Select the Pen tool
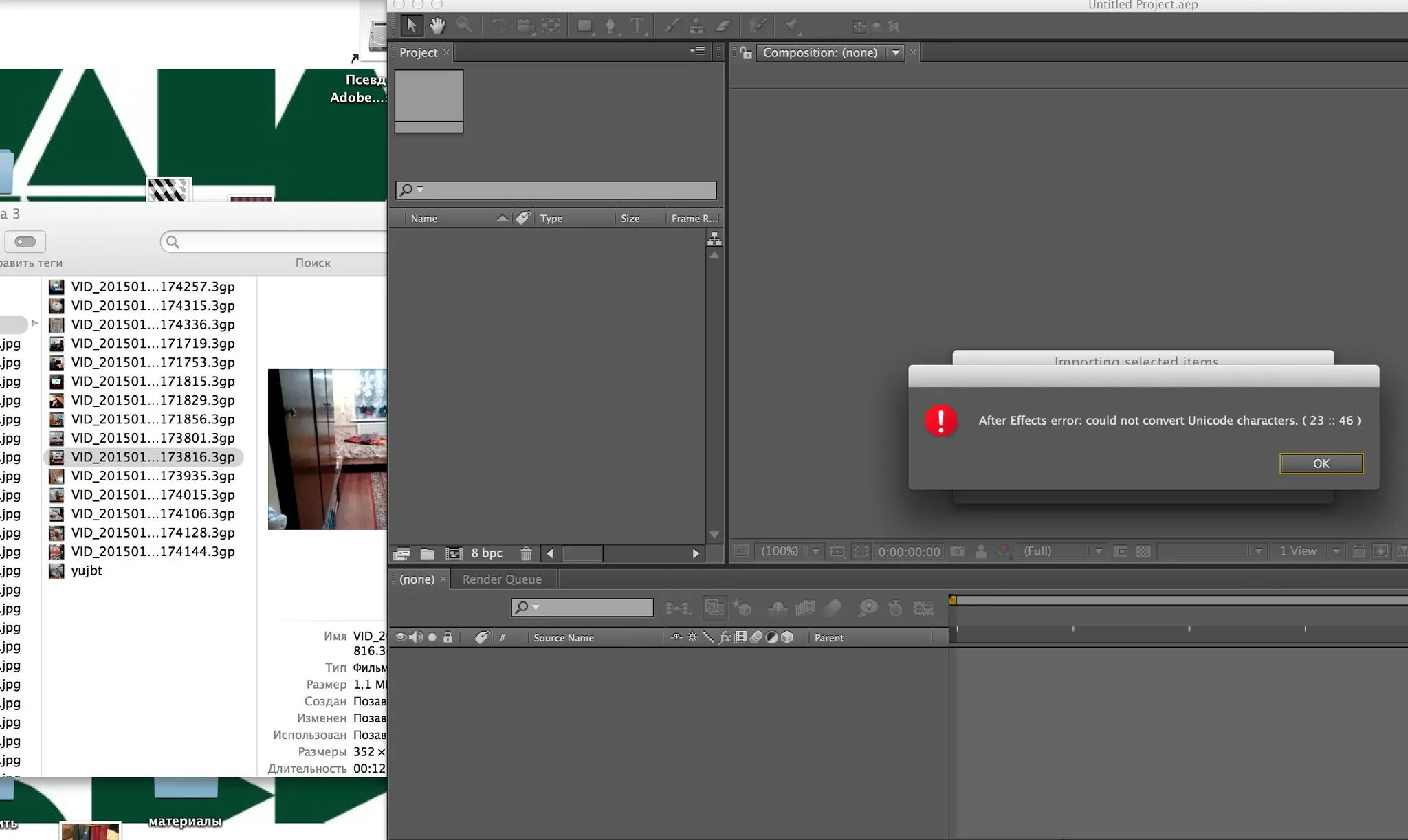The image size is (1408, 840). [610, 26]
